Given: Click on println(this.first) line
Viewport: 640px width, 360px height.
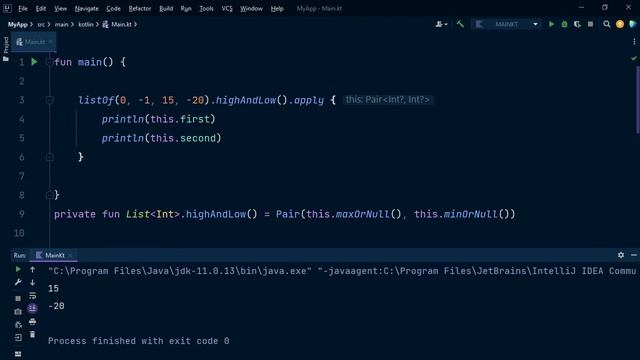Looking at the screenshot, I should click(x=158, y=119).
